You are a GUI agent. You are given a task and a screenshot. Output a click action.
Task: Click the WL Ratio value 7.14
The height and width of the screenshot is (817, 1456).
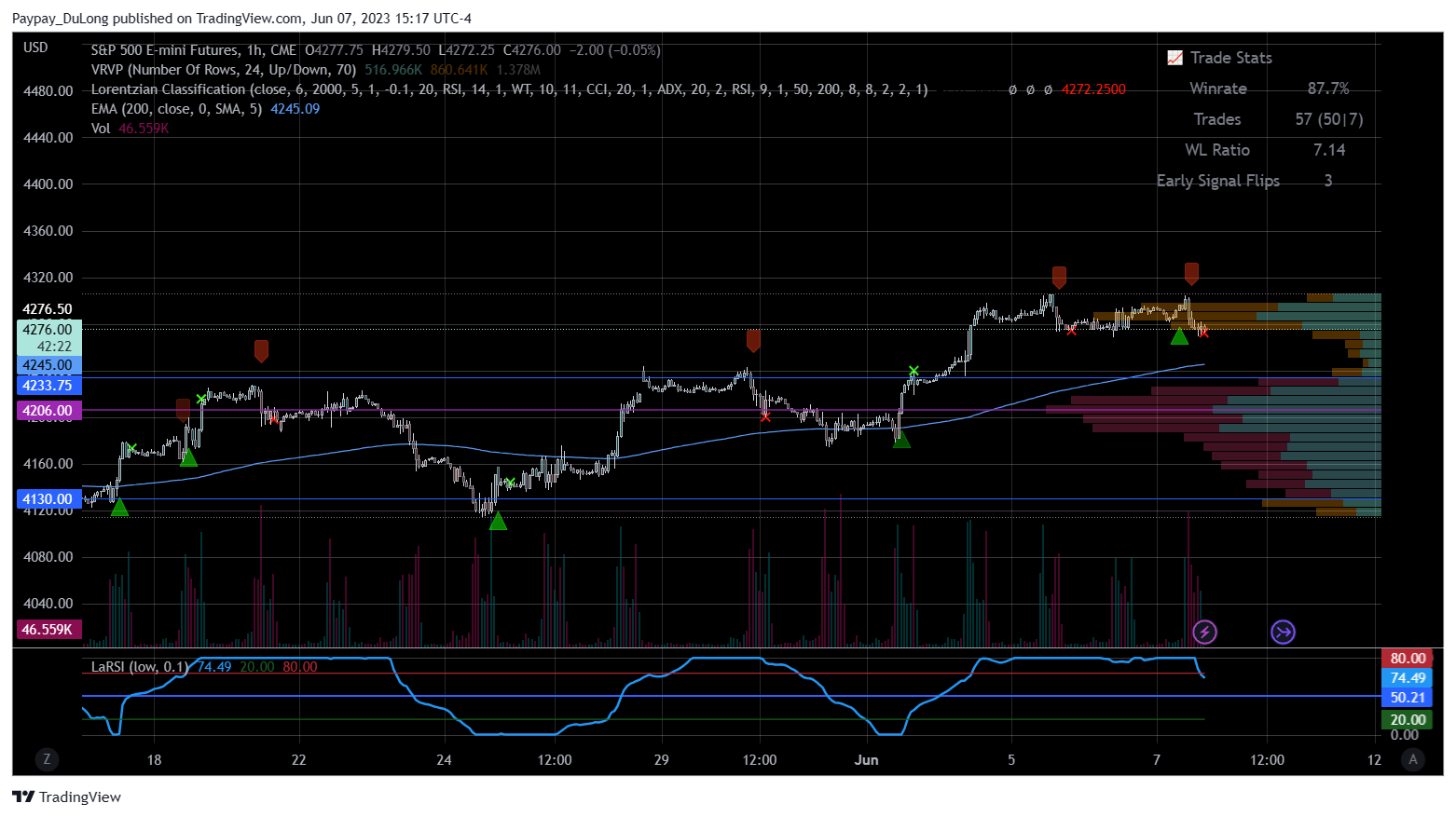(x=1328, y=150)
